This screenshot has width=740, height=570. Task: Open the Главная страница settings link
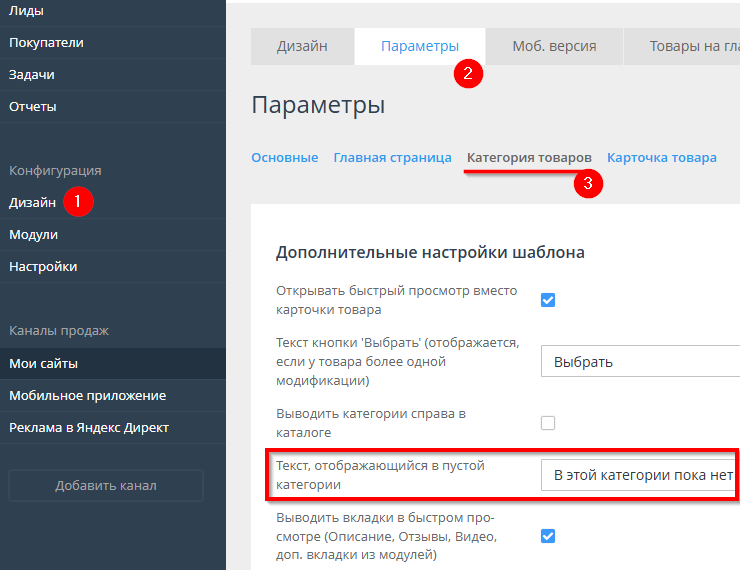(x=392, y=158)
